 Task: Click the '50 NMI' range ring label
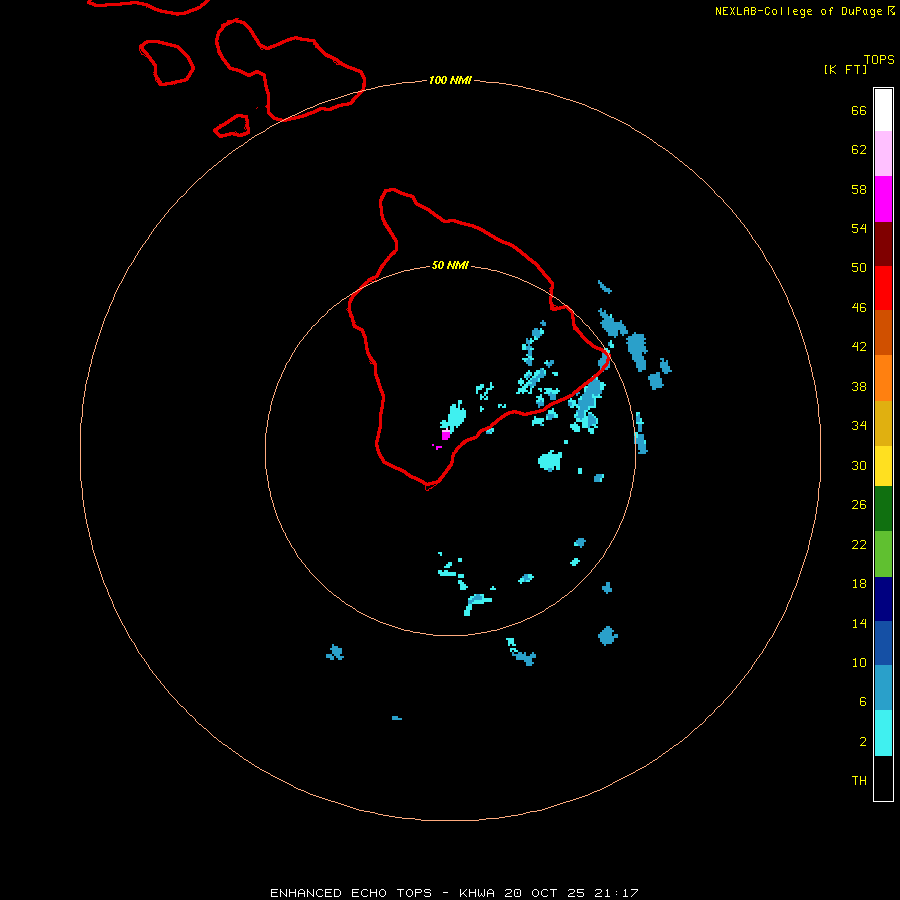coord(450,265)
